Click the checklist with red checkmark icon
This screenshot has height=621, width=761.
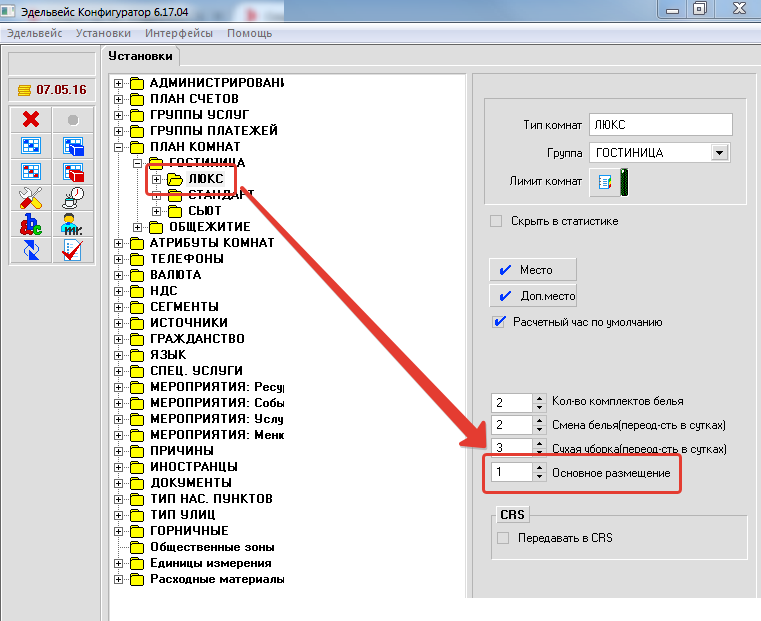click(x=72, y=249)
